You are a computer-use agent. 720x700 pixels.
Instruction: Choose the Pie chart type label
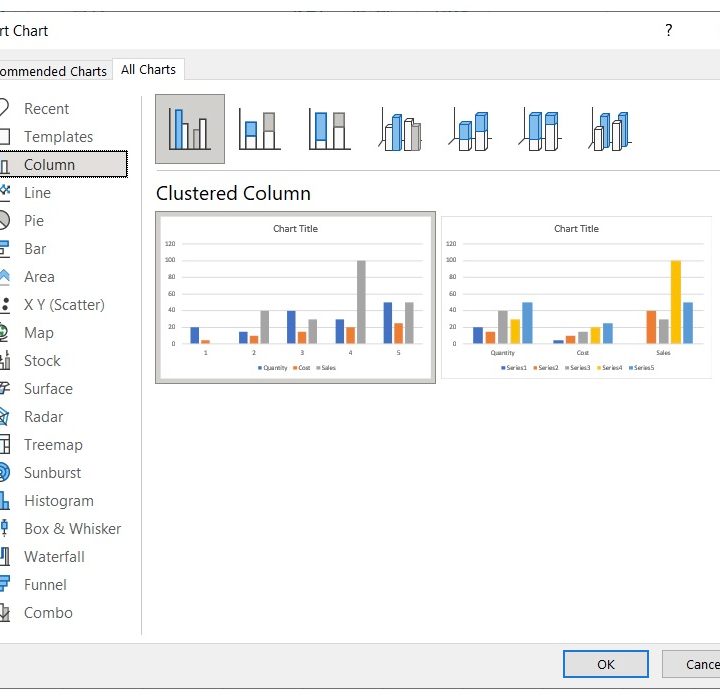pyautogui.click(x=34, y=221)
